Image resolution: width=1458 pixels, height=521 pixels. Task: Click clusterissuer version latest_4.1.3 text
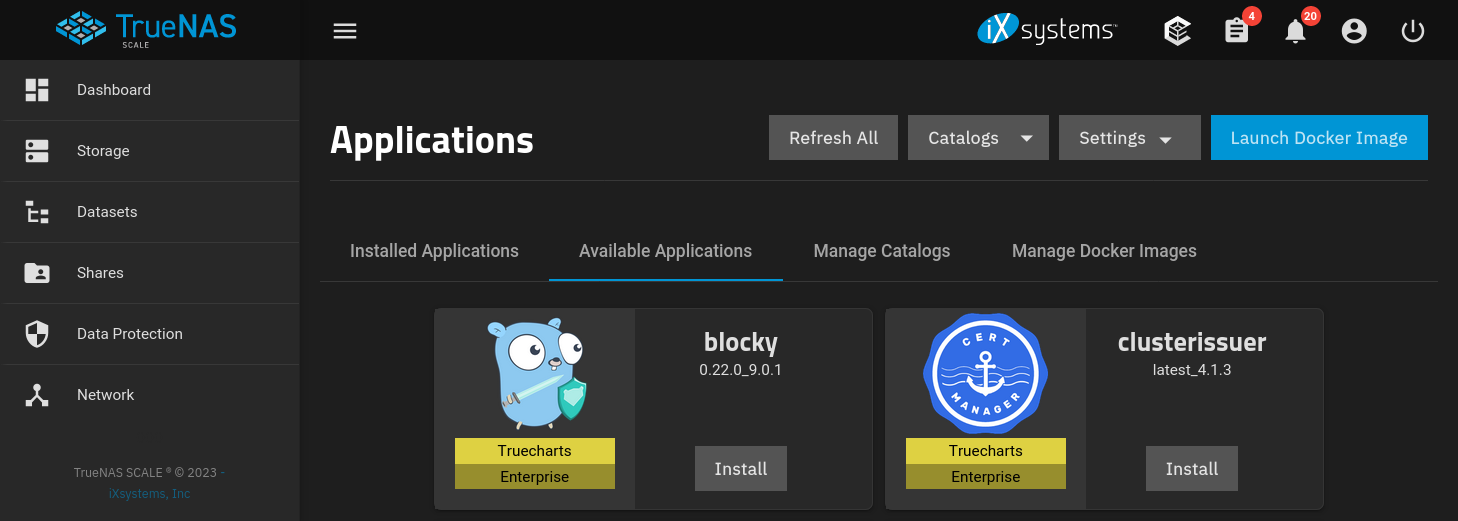(x=1192, y=370)
